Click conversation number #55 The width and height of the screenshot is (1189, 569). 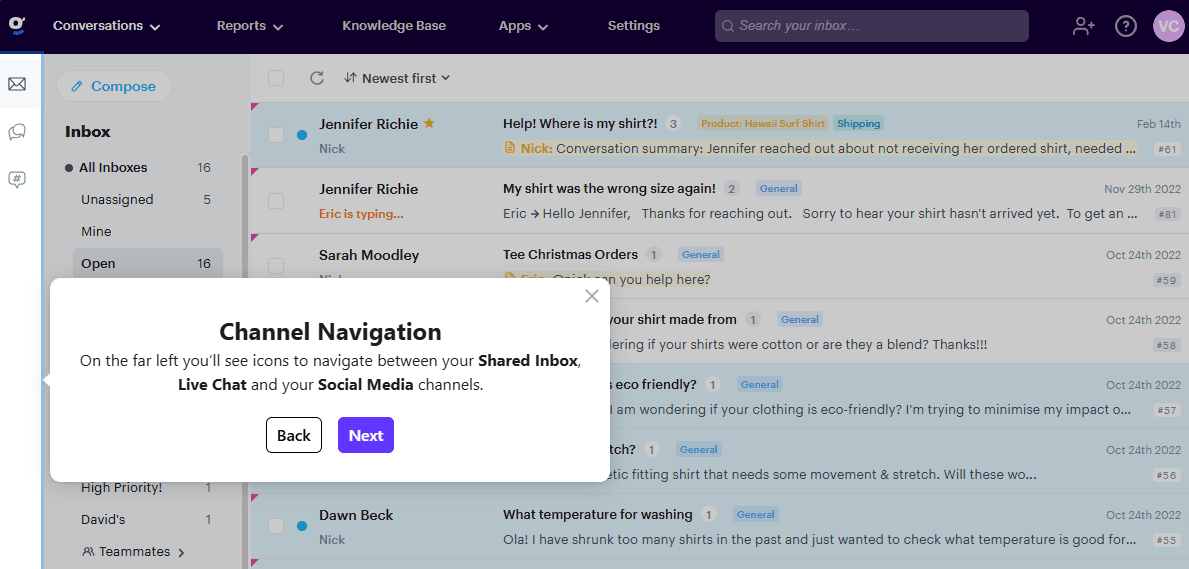[x=1168, y=540]
